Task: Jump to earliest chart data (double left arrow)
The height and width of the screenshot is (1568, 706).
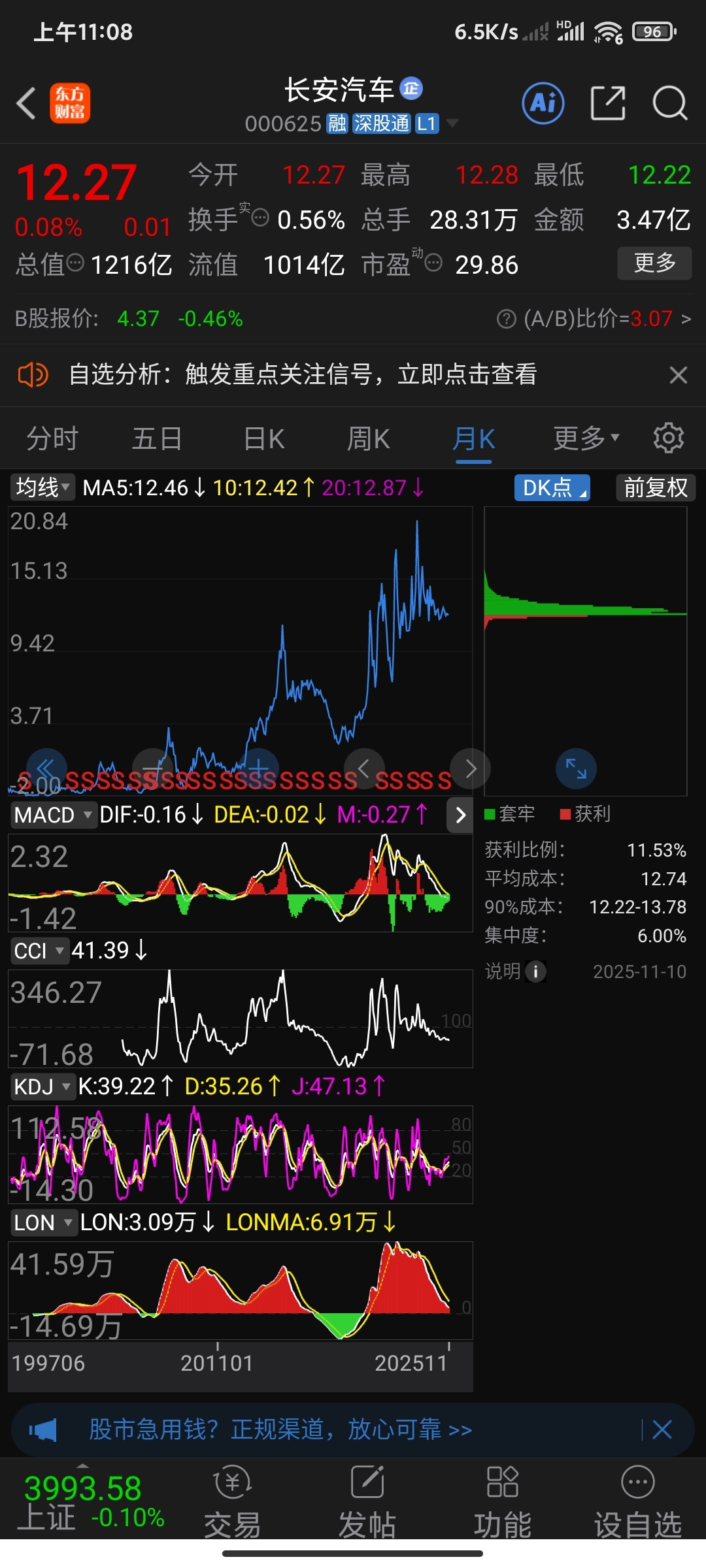Action: click(46, 768)
